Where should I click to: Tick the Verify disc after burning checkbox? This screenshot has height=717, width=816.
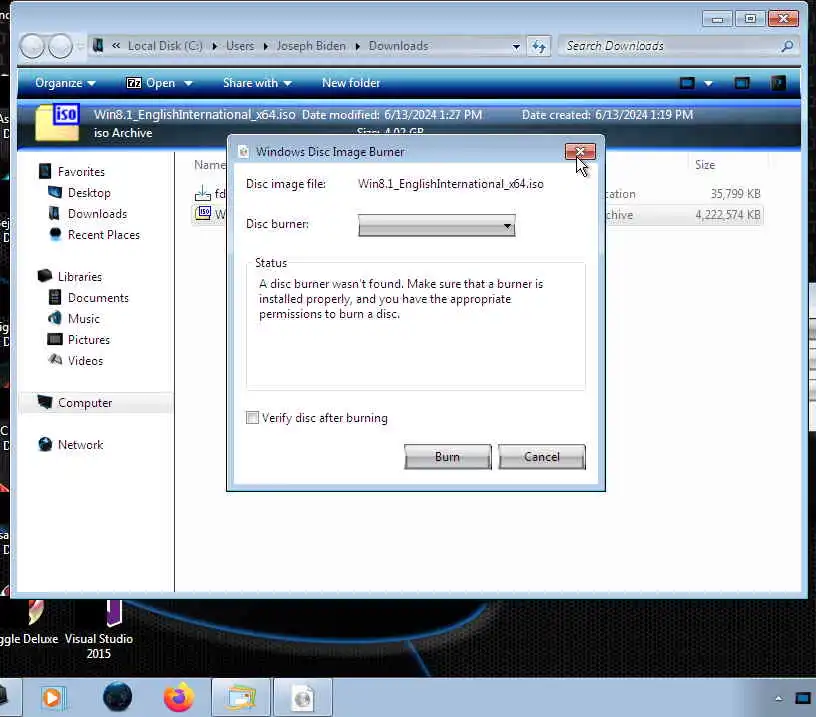pyautogui.click(x=252, y=418)
